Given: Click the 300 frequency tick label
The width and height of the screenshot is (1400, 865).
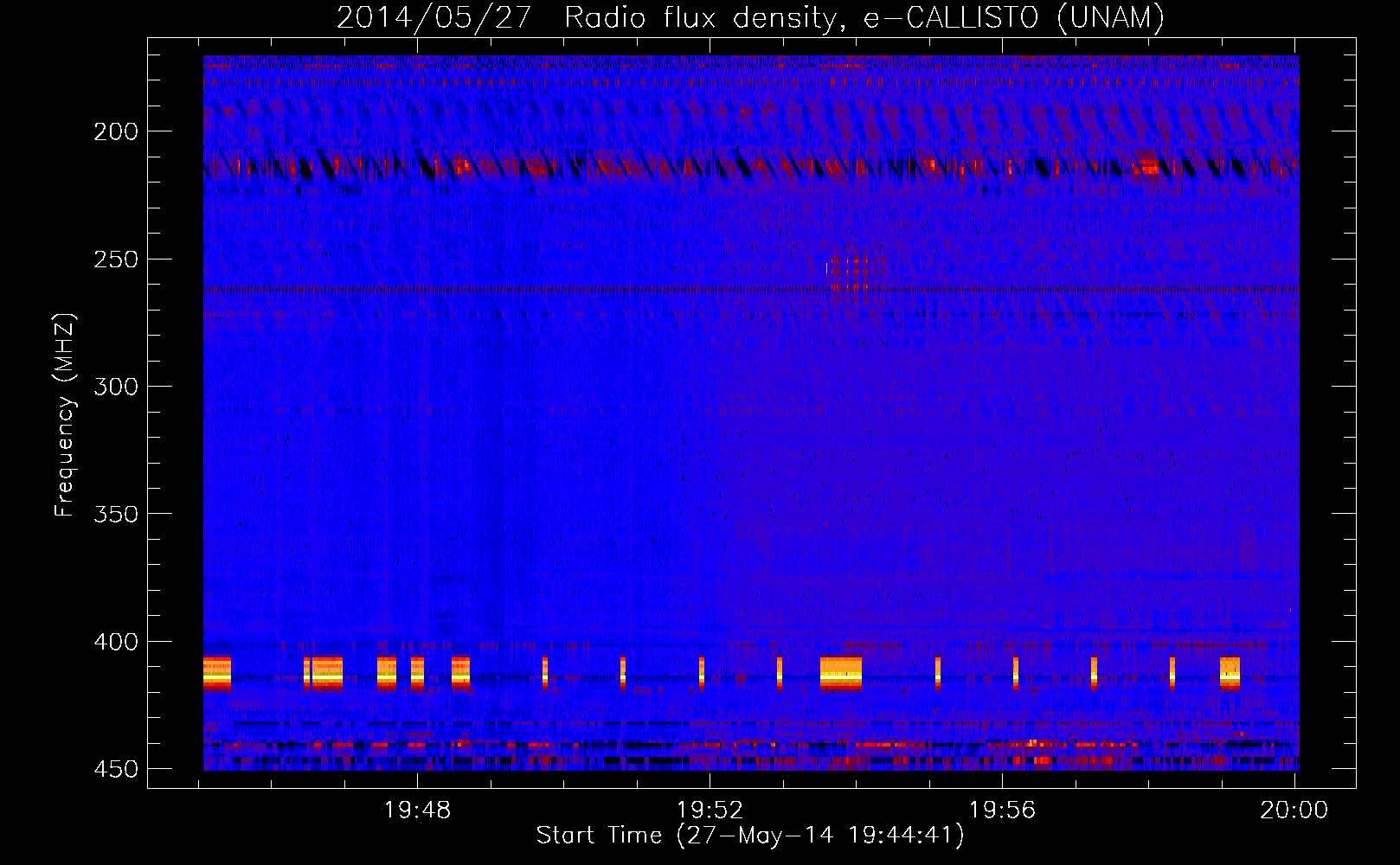Looking at the screenshot, I should [x=115, y=387].
